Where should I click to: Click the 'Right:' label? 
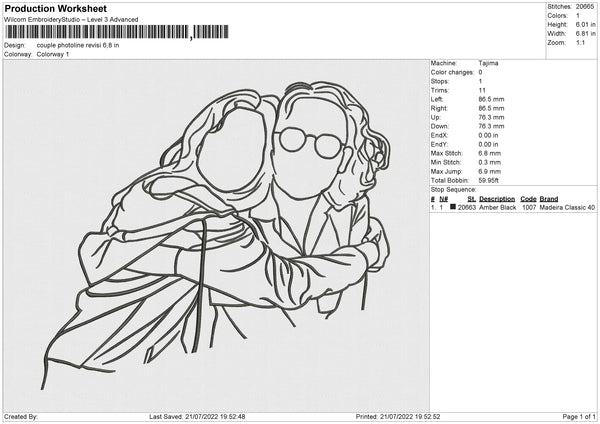439,109
